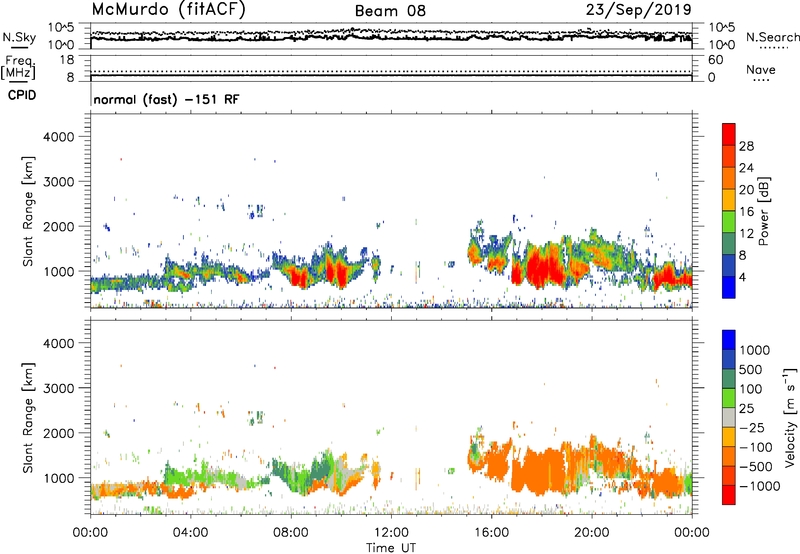Click the 'N.Search' legend label
The image size is (800, 554).
[x=772, y=37]
